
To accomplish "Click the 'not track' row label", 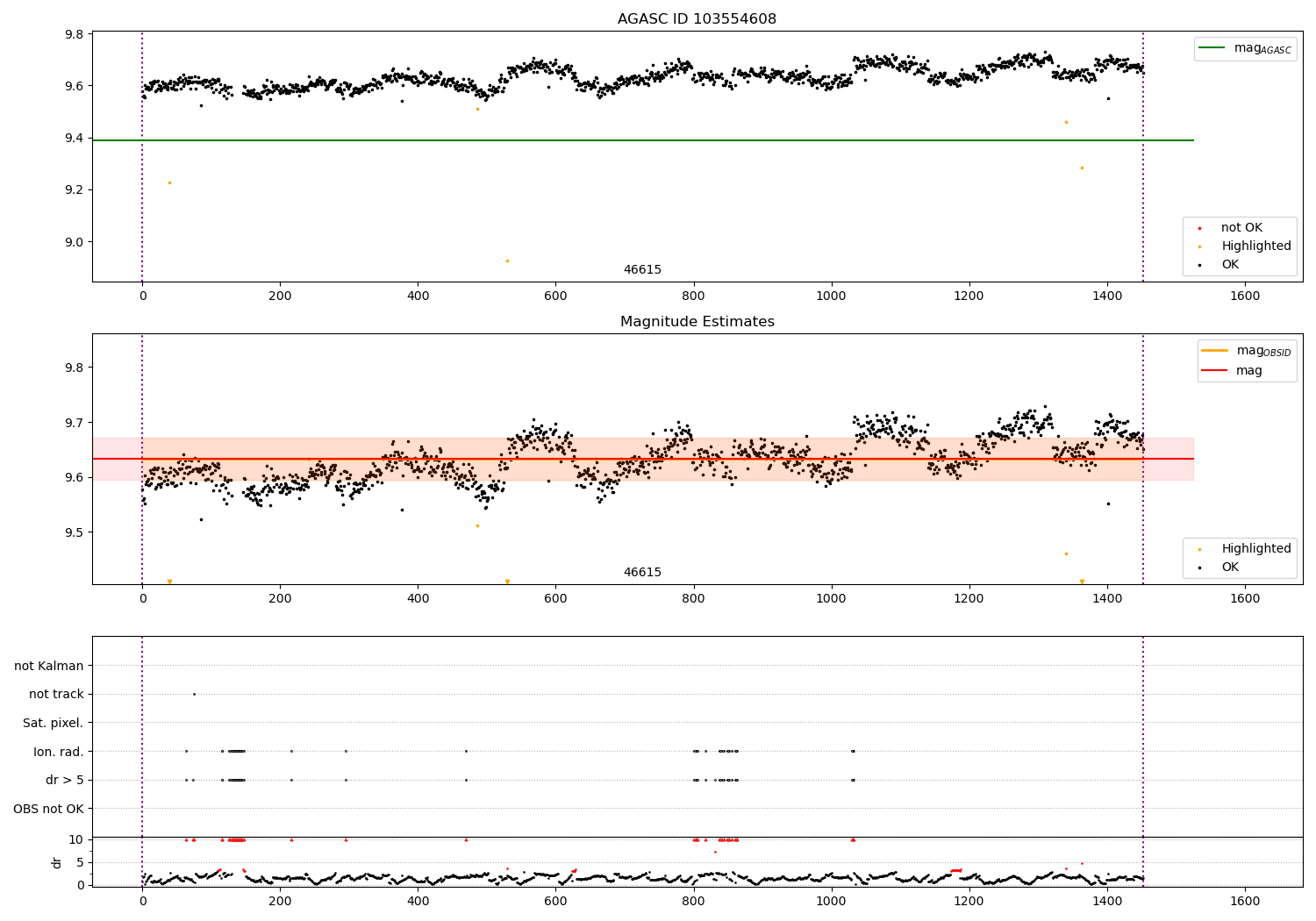I will pyautogui.click(x=56, y=694).
